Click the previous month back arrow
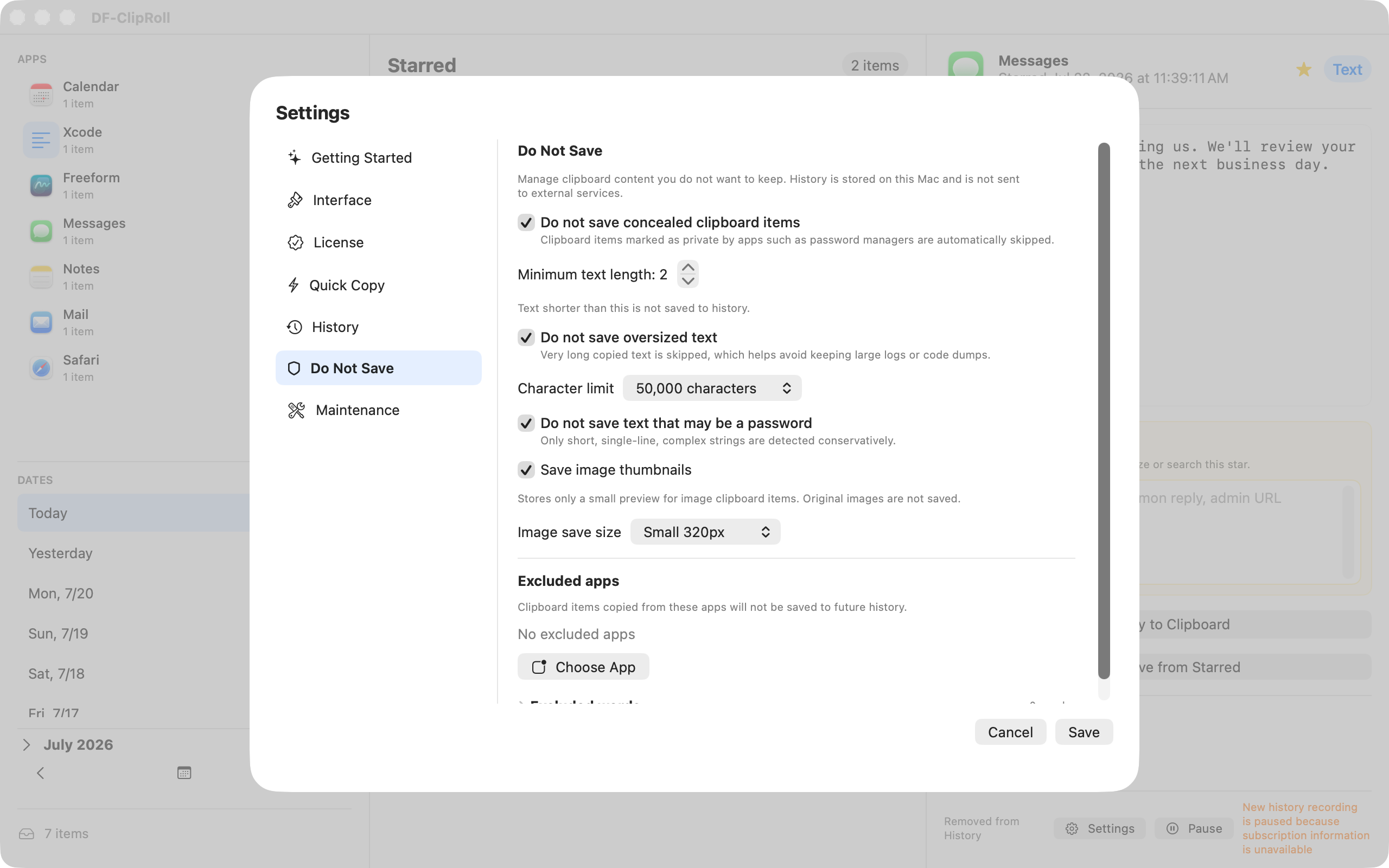Screen dimensions: 1389x868 (40, 773)
